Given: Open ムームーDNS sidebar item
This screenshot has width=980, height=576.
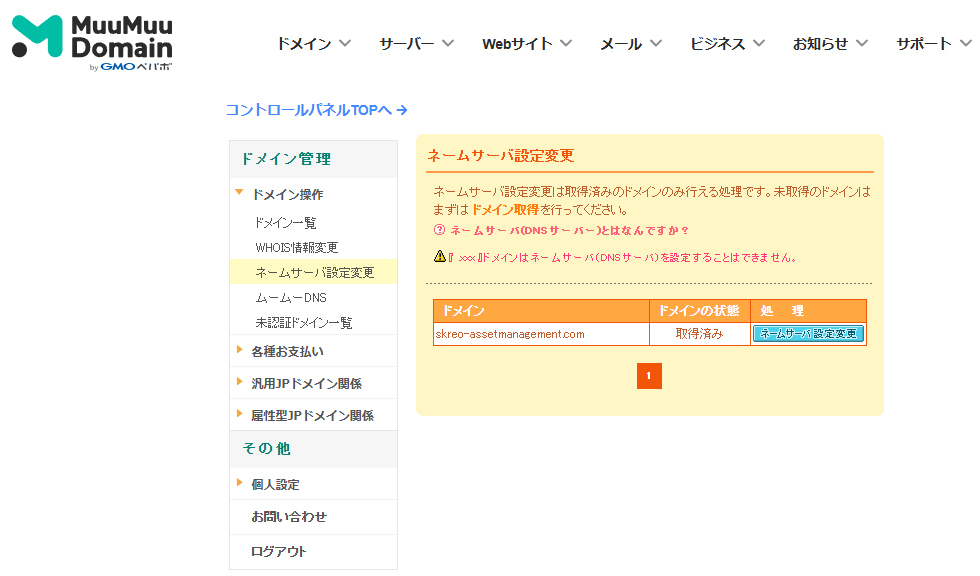Looking at the screenshot, I should pos(291,298).
